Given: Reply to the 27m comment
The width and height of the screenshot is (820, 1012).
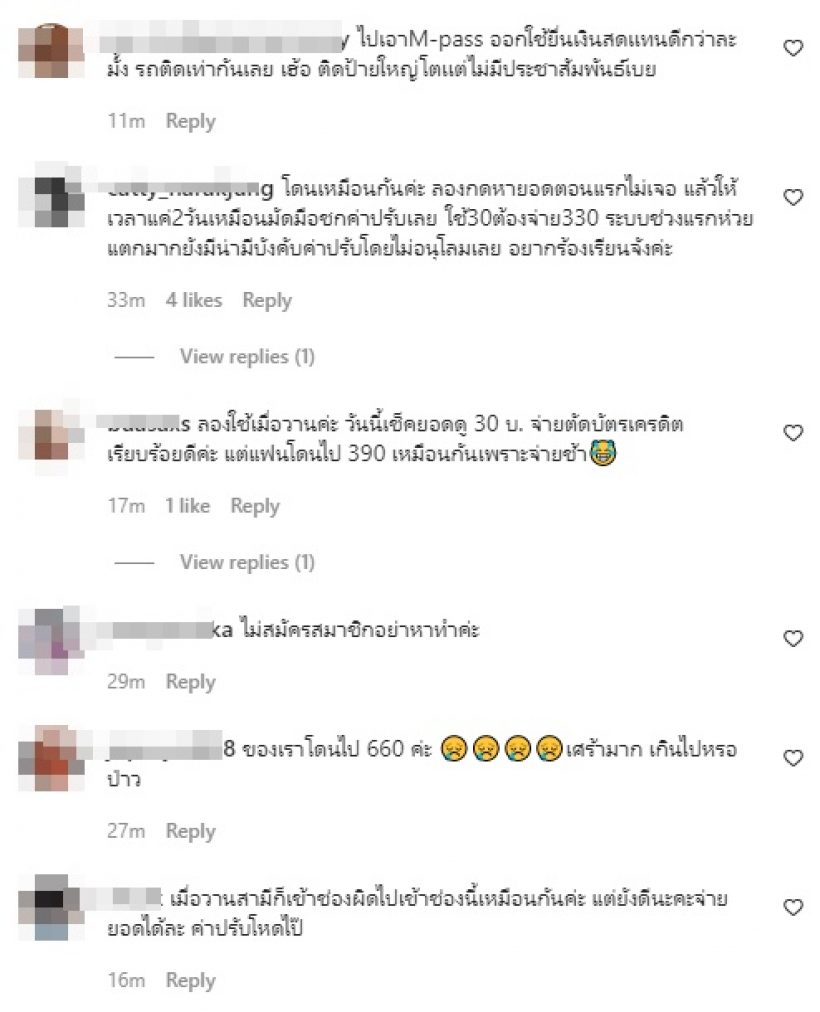Looking at the screenshot, I should [x=190, y=831].
